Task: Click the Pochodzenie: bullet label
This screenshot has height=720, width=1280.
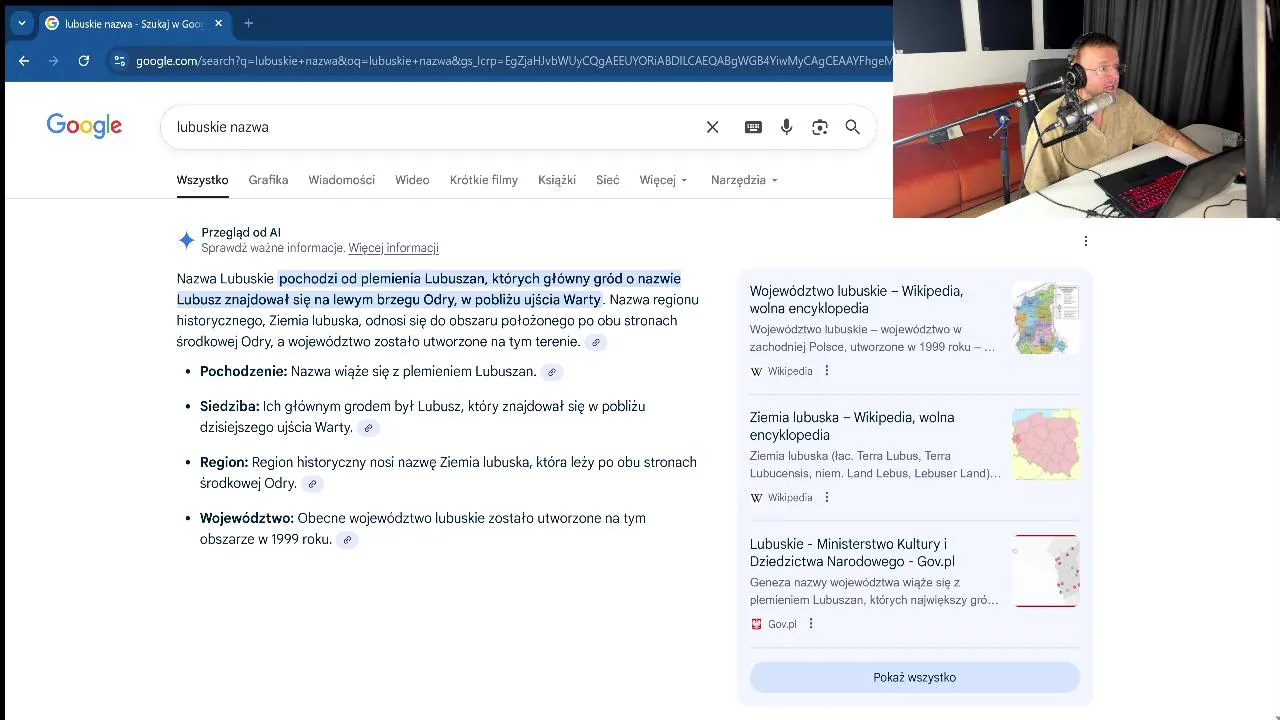Action: [243, 371]
